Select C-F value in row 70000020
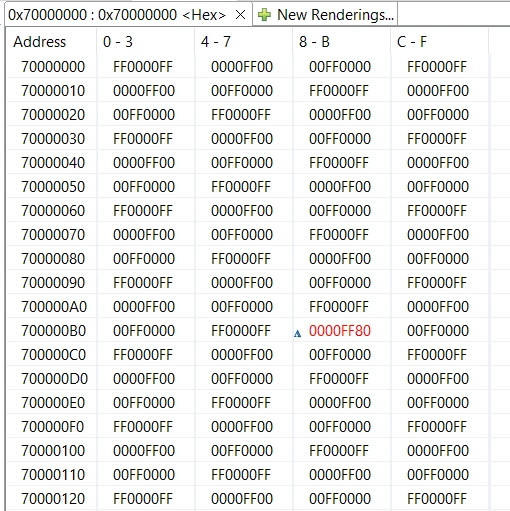This screenshot has width=510, height=511. [438, 115]
